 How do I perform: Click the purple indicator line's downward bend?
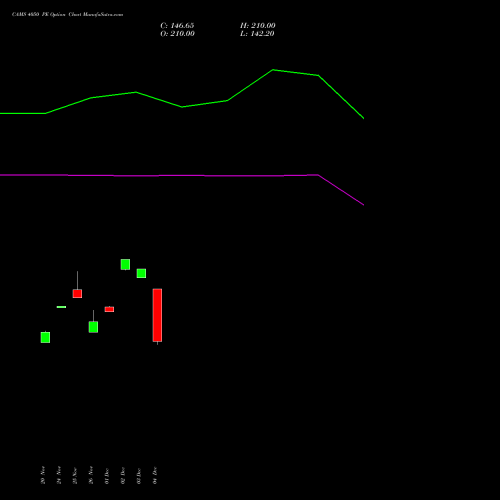(318, 175)
